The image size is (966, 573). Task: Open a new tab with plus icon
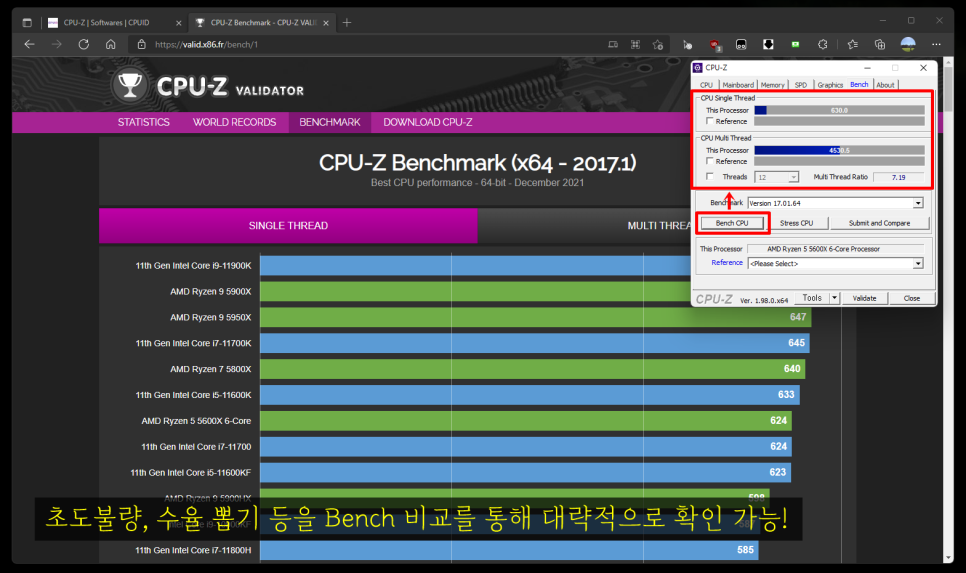tap(347, 23)
